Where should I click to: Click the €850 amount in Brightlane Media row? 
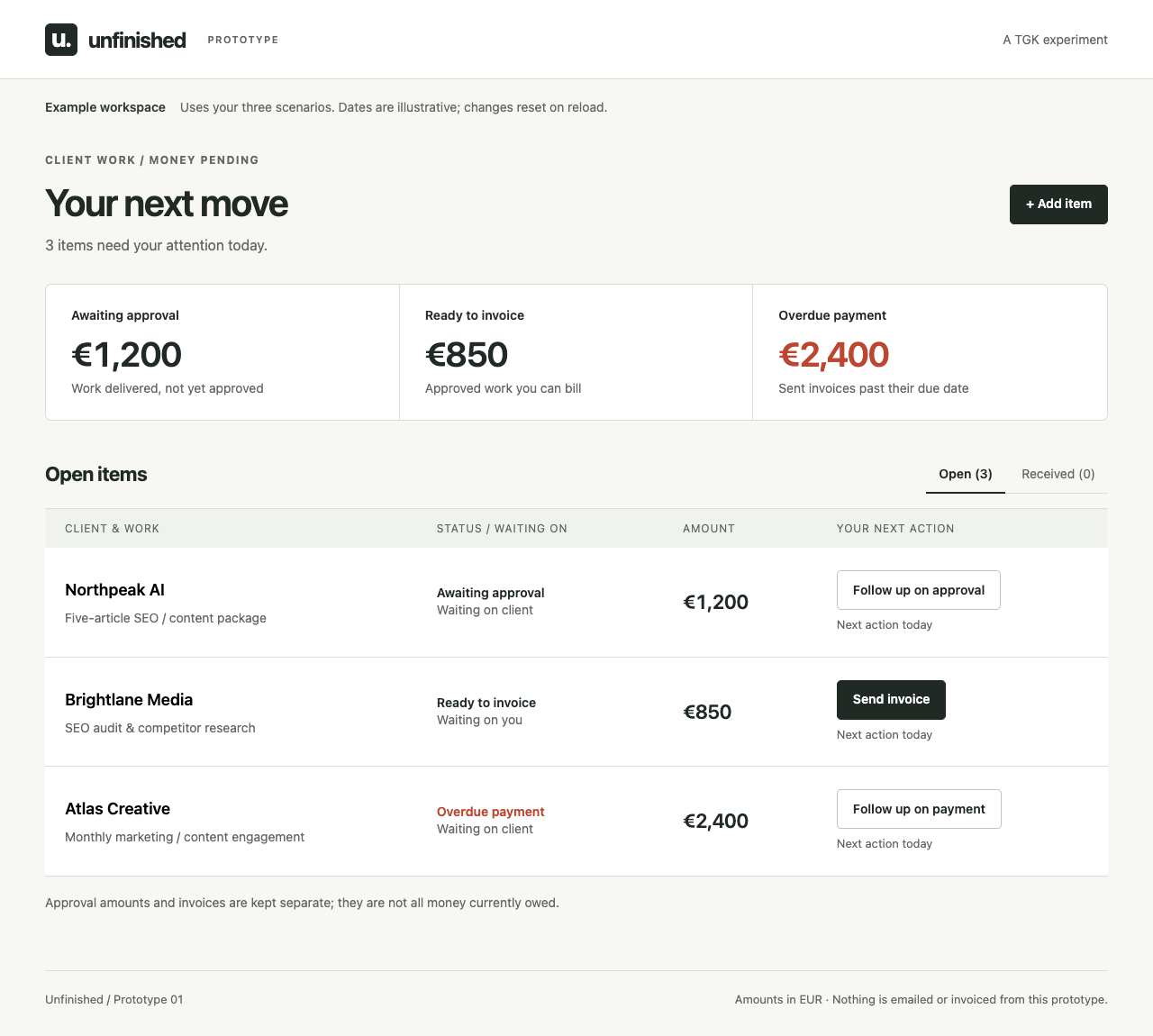(707, 713)
